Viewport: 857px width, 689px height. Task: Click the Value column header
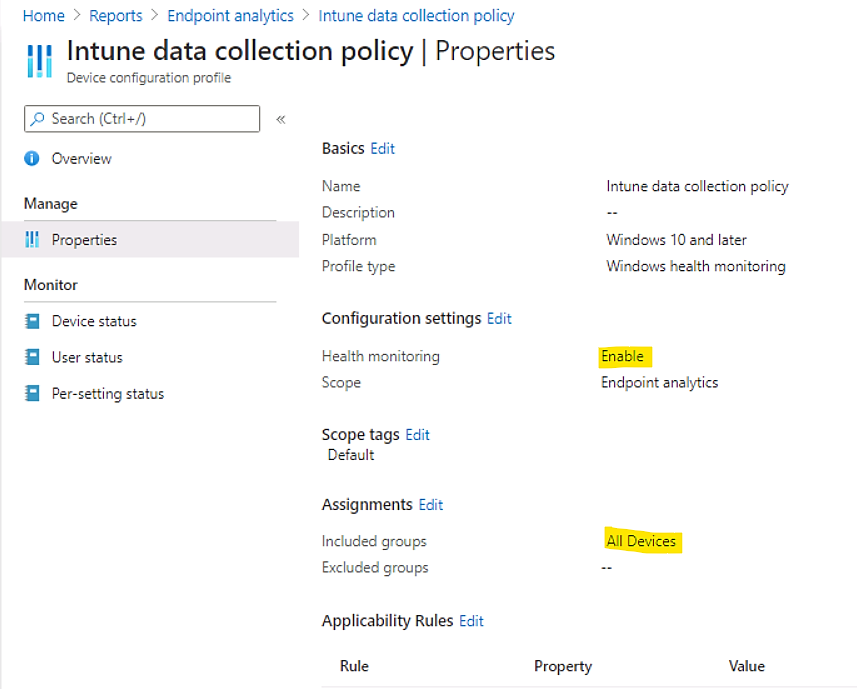click(747, 666)
